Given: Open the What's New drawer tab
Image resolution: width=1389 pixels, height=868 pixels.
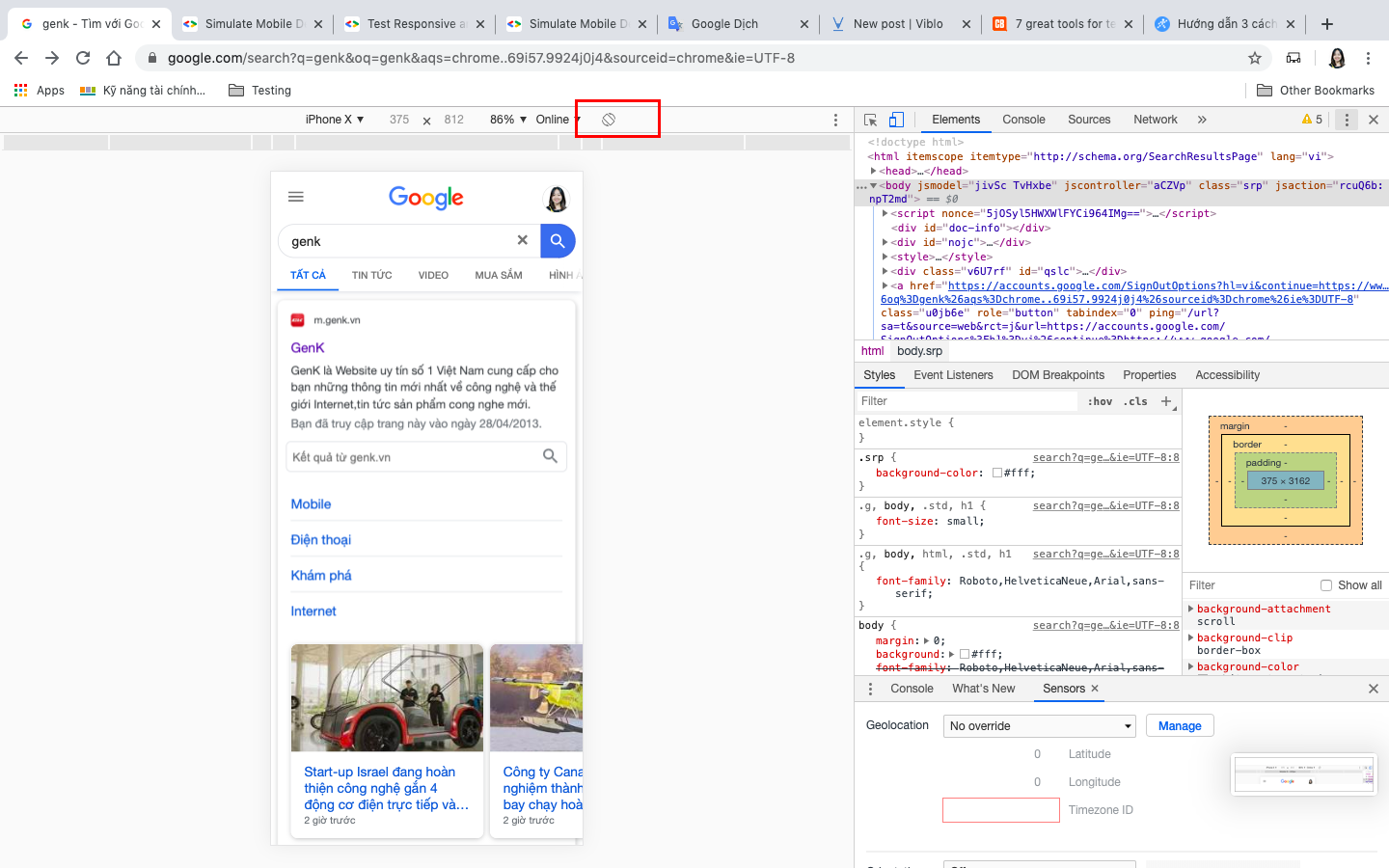Looking at the screenshot, I should 983,689.
